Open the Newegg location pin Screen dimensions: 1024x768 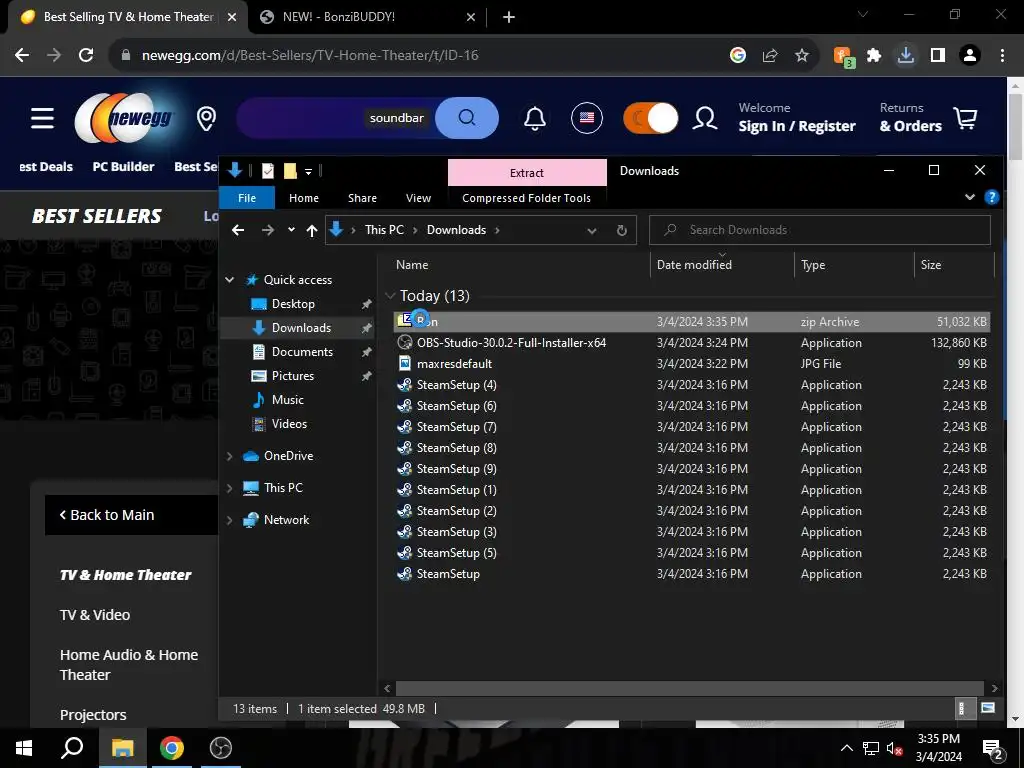[206, 118]
